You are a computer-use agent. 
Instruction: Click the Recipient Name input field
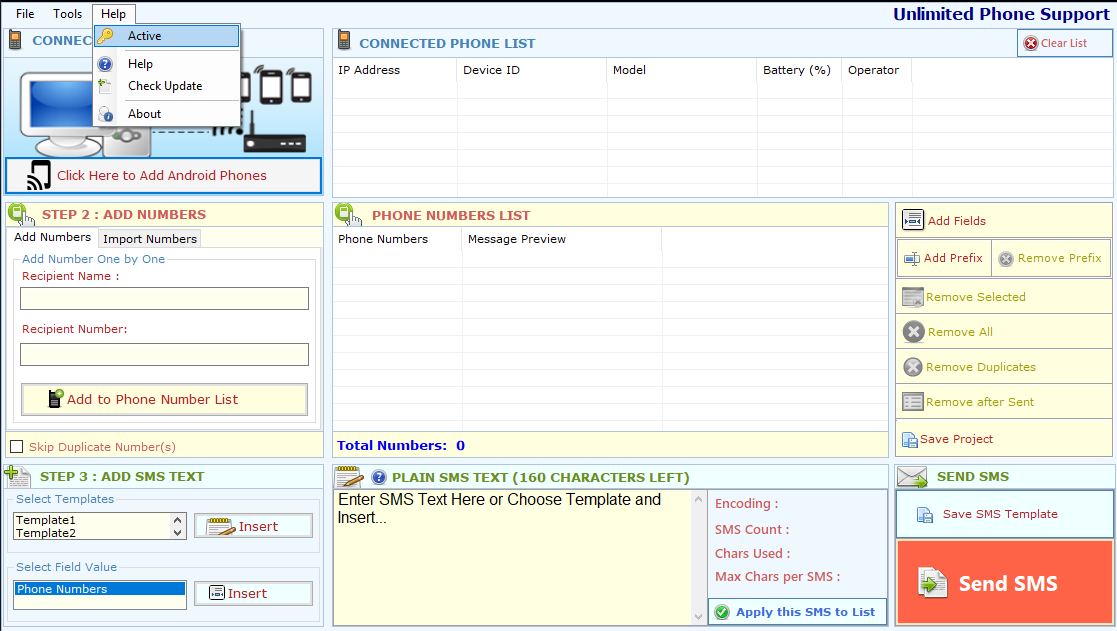164,299
